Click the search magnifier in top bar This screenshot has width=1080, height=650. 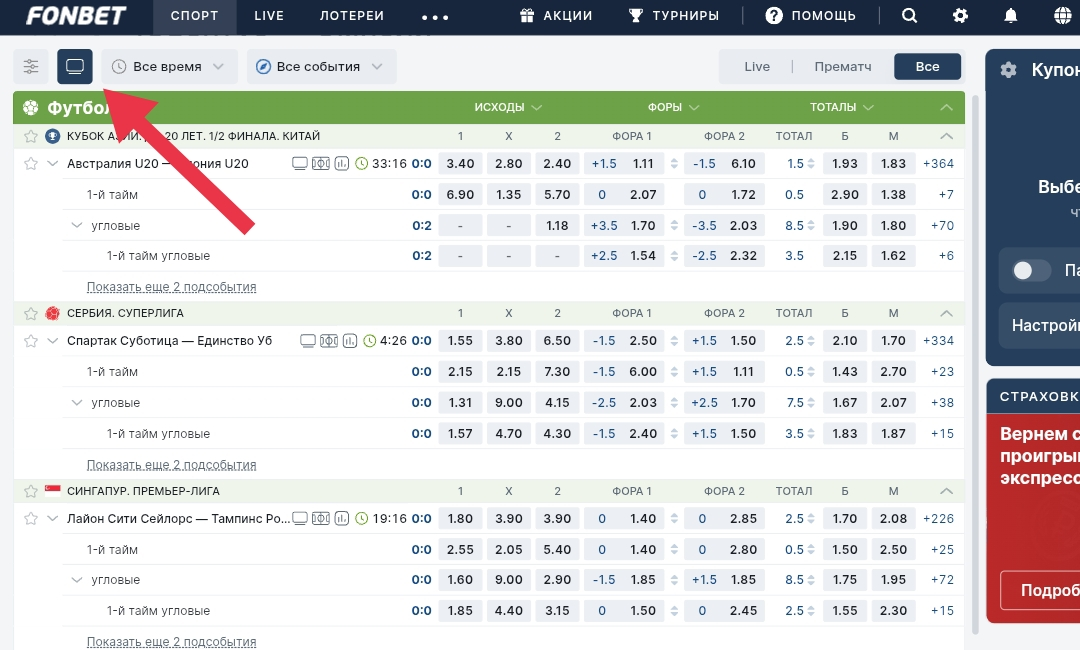909,16
